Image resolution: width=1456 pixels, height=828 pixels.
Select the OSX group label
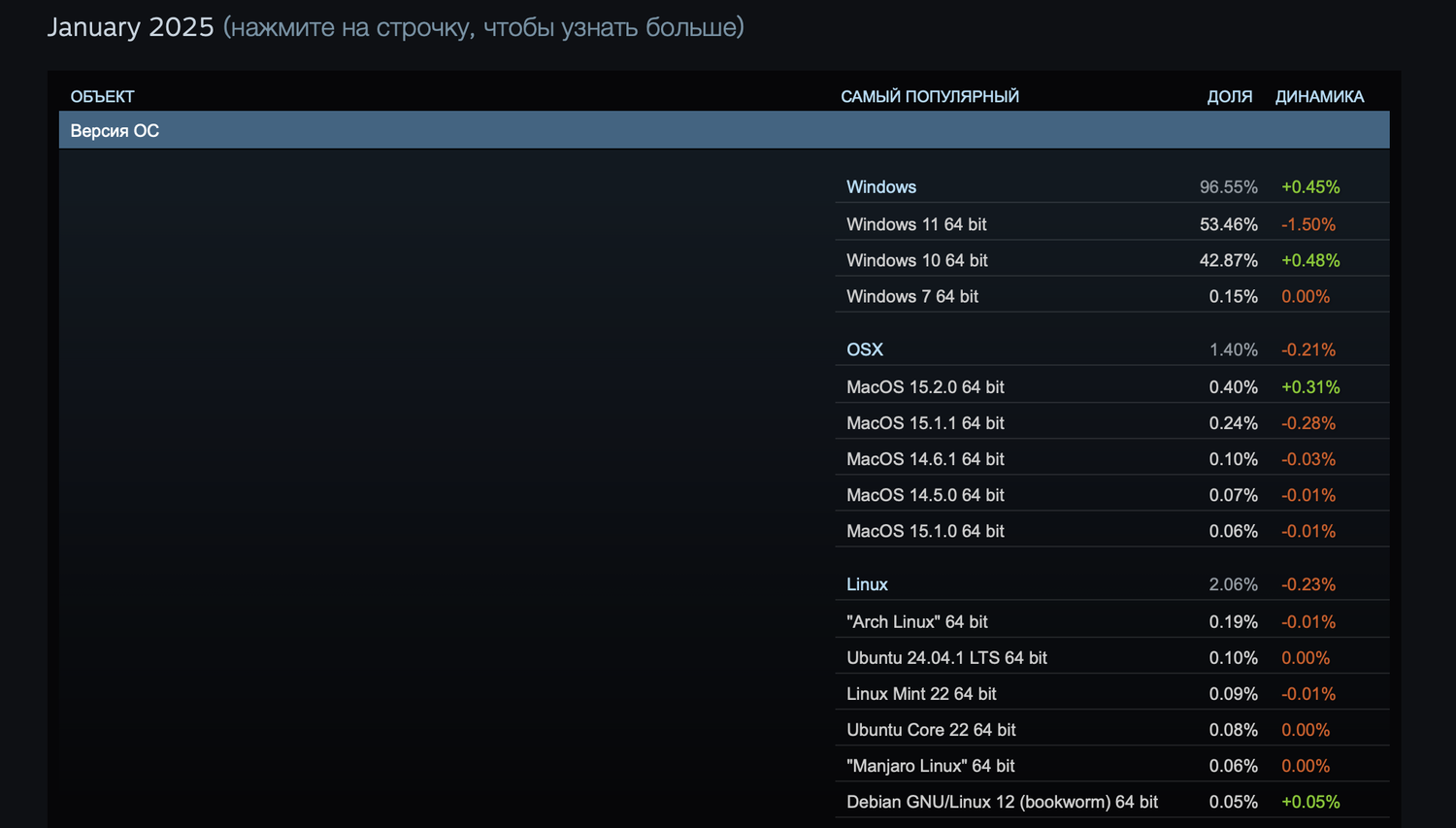point(865,349)
